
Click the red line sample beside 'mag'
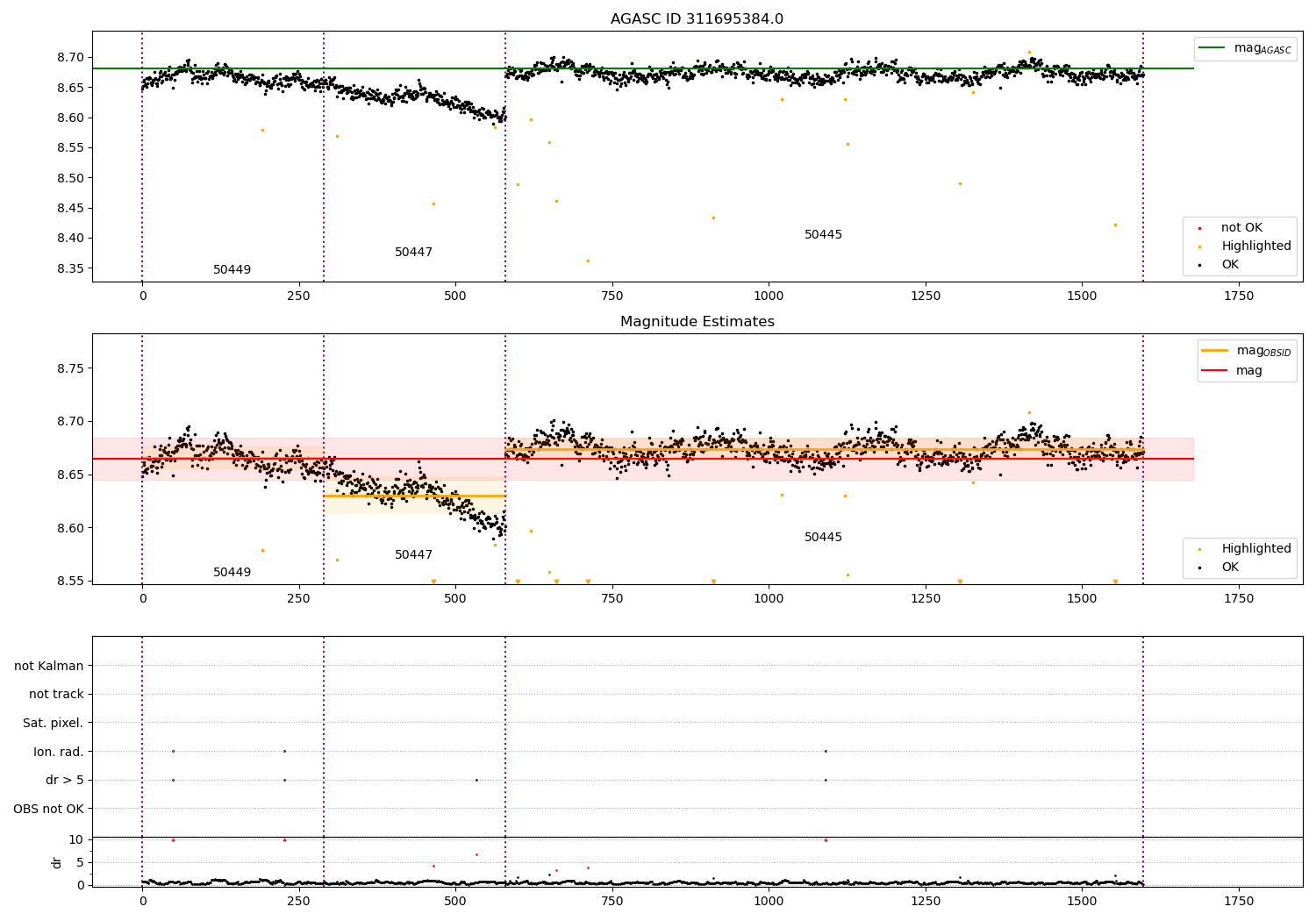click(x=1214, y=371)
